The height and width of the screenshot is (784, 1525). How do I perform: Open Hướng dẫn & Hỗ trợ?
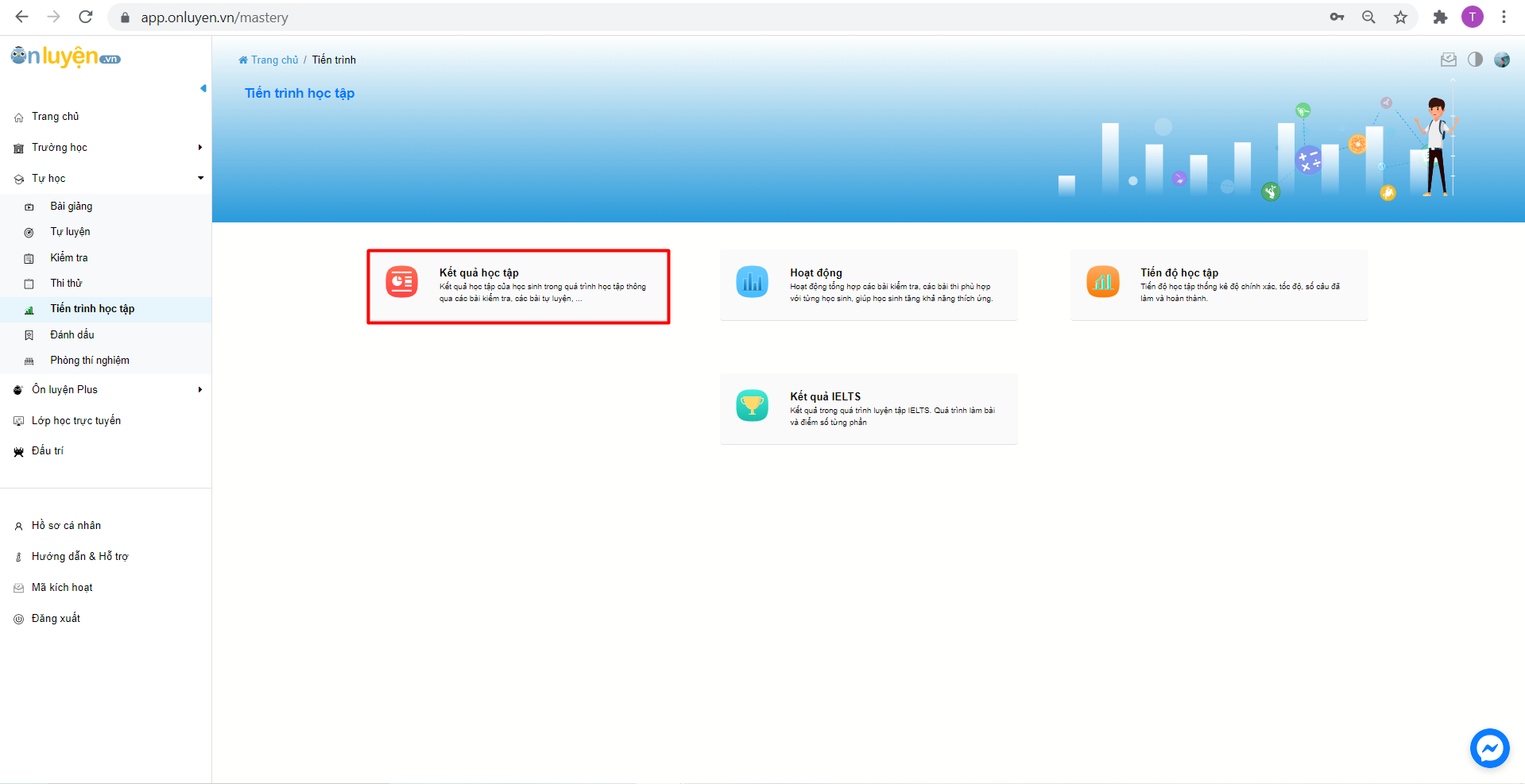tap(79, 556)
